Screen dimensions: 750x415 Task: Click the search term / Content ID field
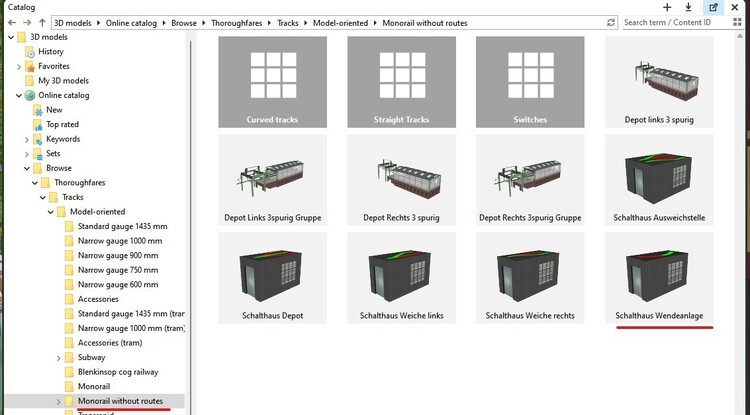pos(676,22)
